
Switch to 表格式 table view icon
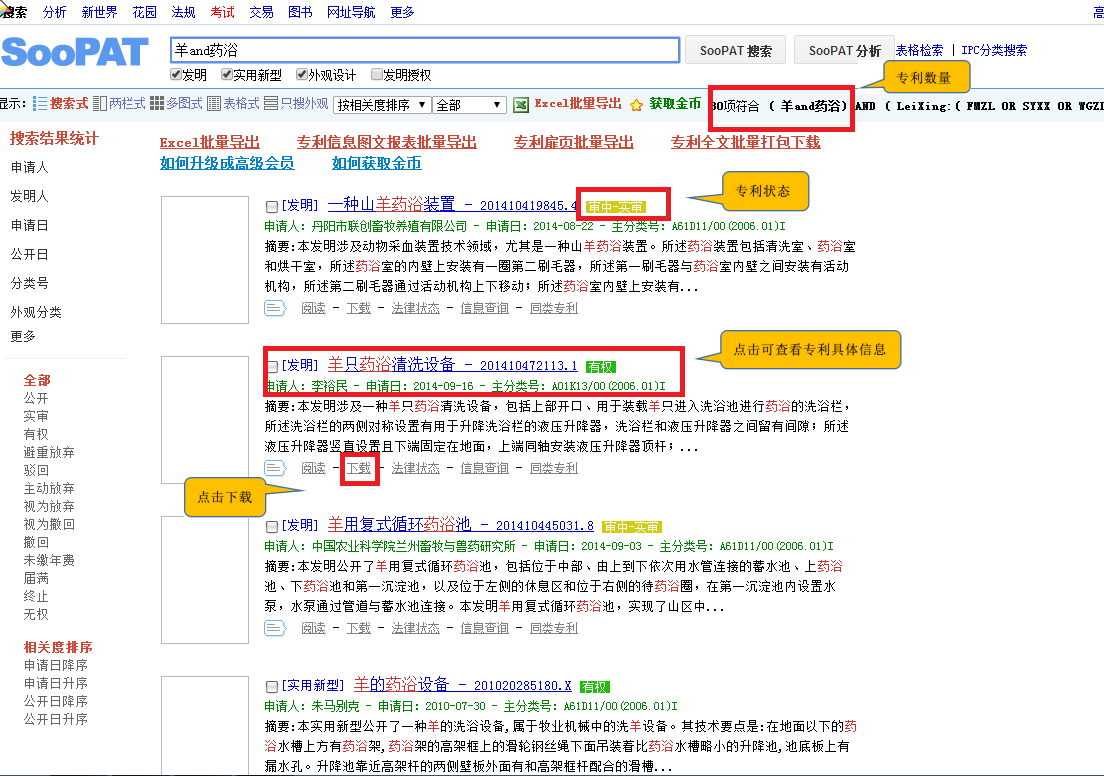[x=214, y=104]
